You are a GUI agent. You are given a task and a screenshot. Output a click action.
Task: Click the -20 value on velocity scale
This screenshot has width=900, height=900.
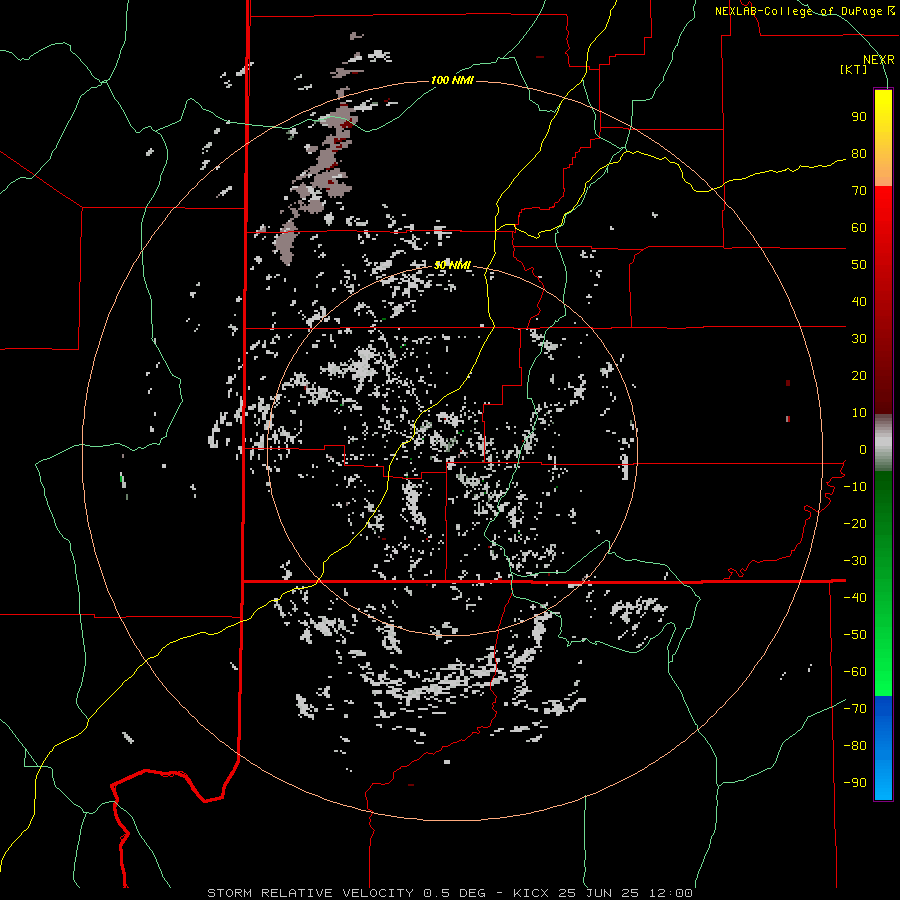(855, 523)
